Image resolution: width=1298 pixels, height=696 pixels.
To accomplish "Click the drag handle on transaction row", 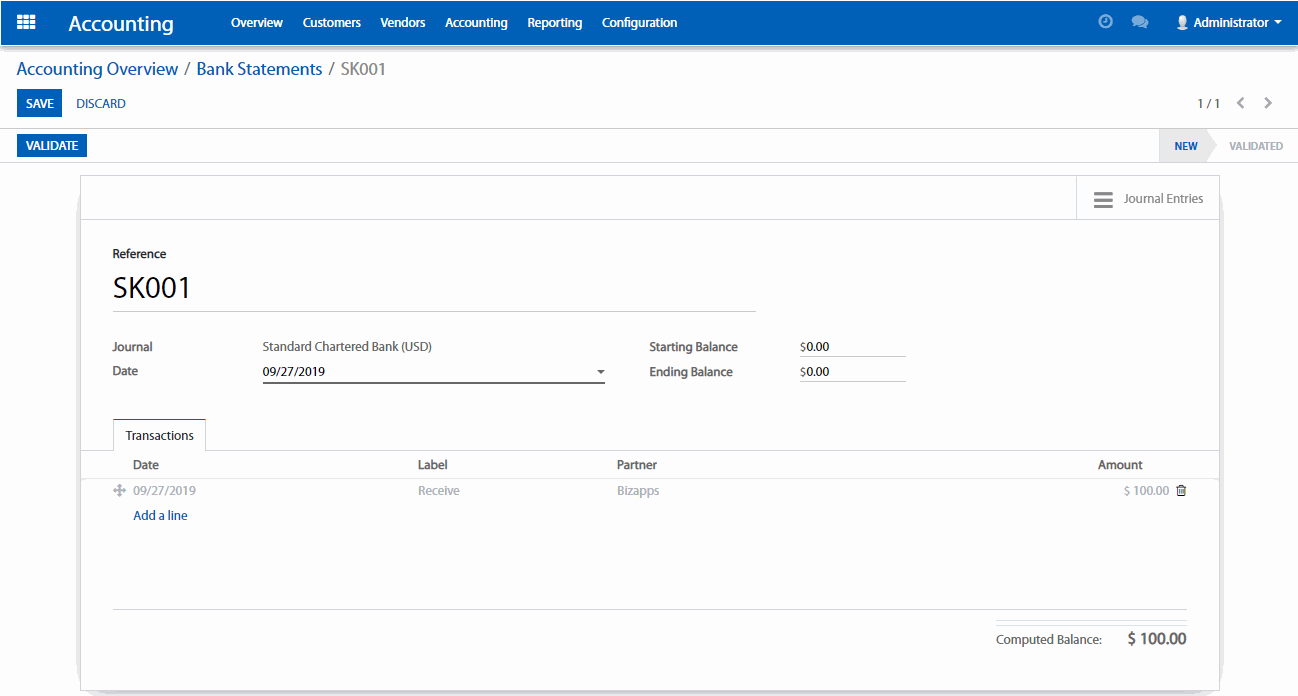I will 120,491.
